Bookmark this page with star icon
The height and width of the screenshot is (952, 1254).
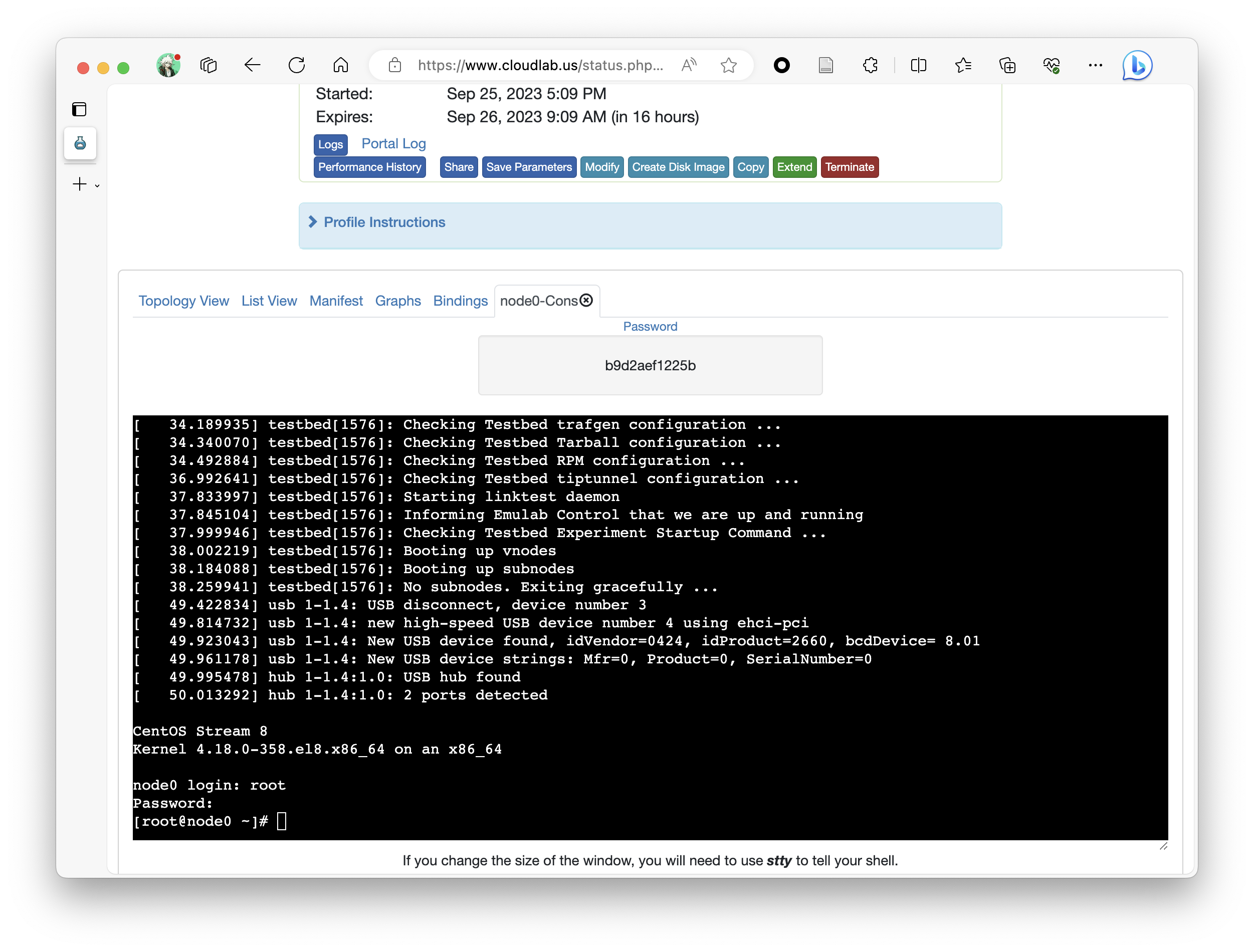729,66
